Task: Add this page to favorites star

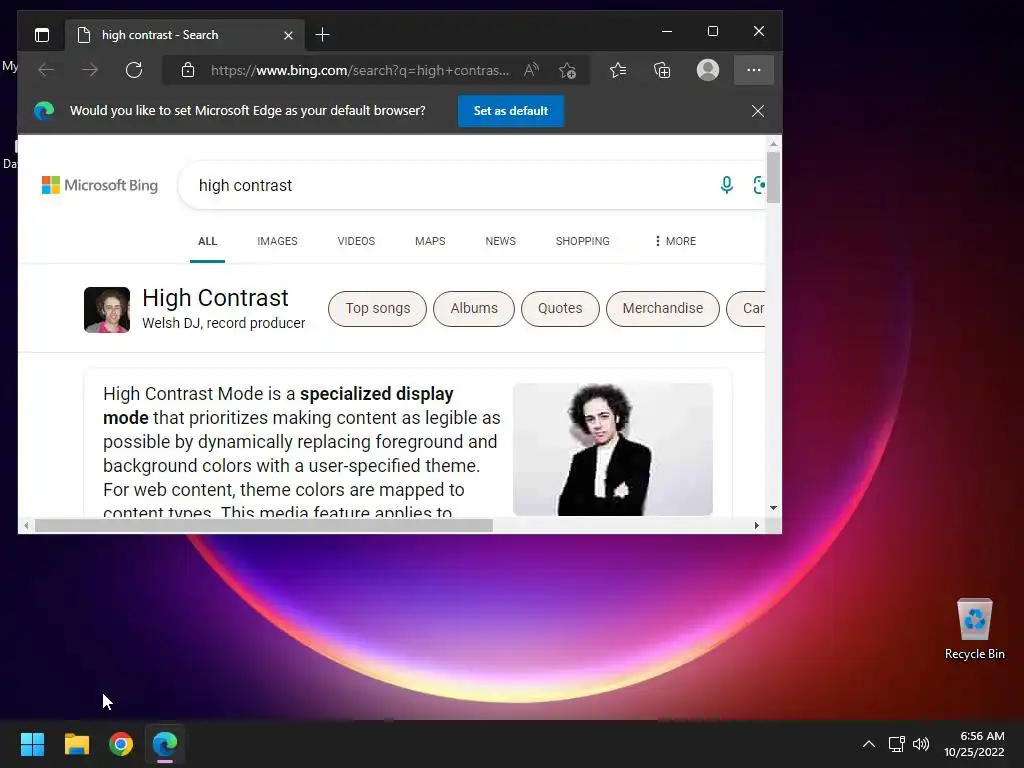Action: pyautogui.click(x=568, y=70)
